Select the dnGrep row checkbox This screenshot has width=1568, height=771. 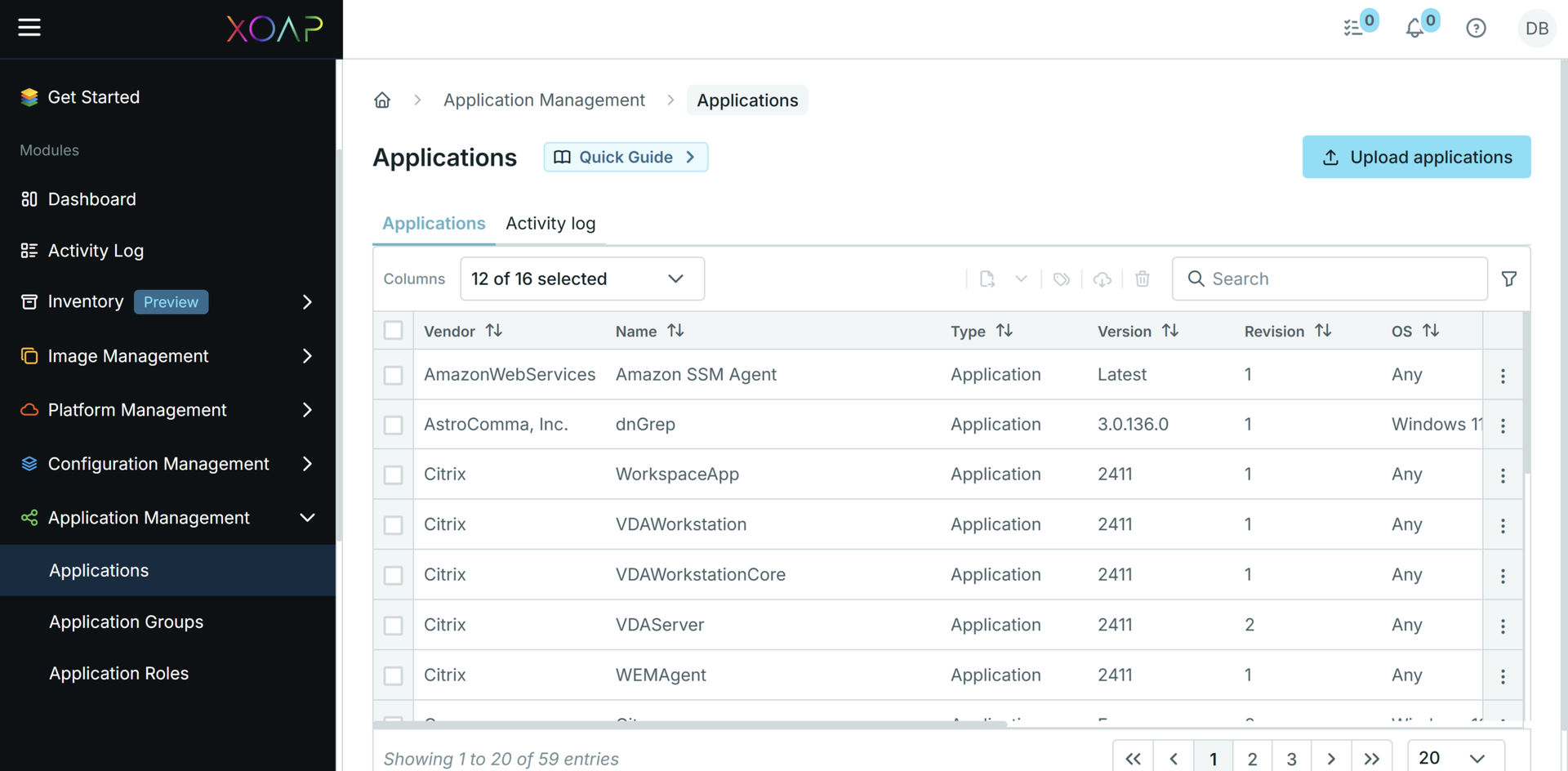(x=393, y=425)
